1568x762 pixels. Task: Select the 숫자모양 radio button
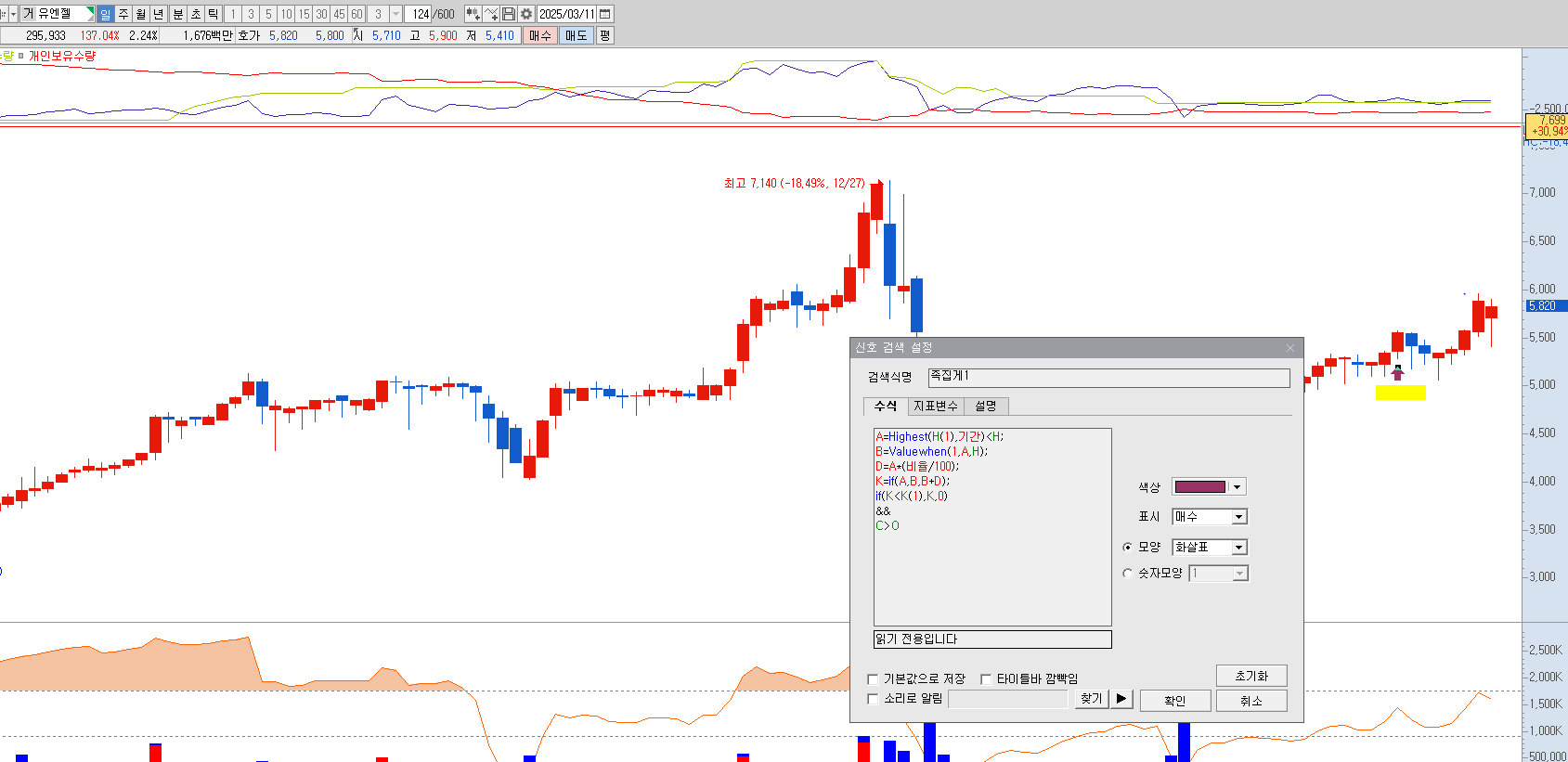(1128, 574)
